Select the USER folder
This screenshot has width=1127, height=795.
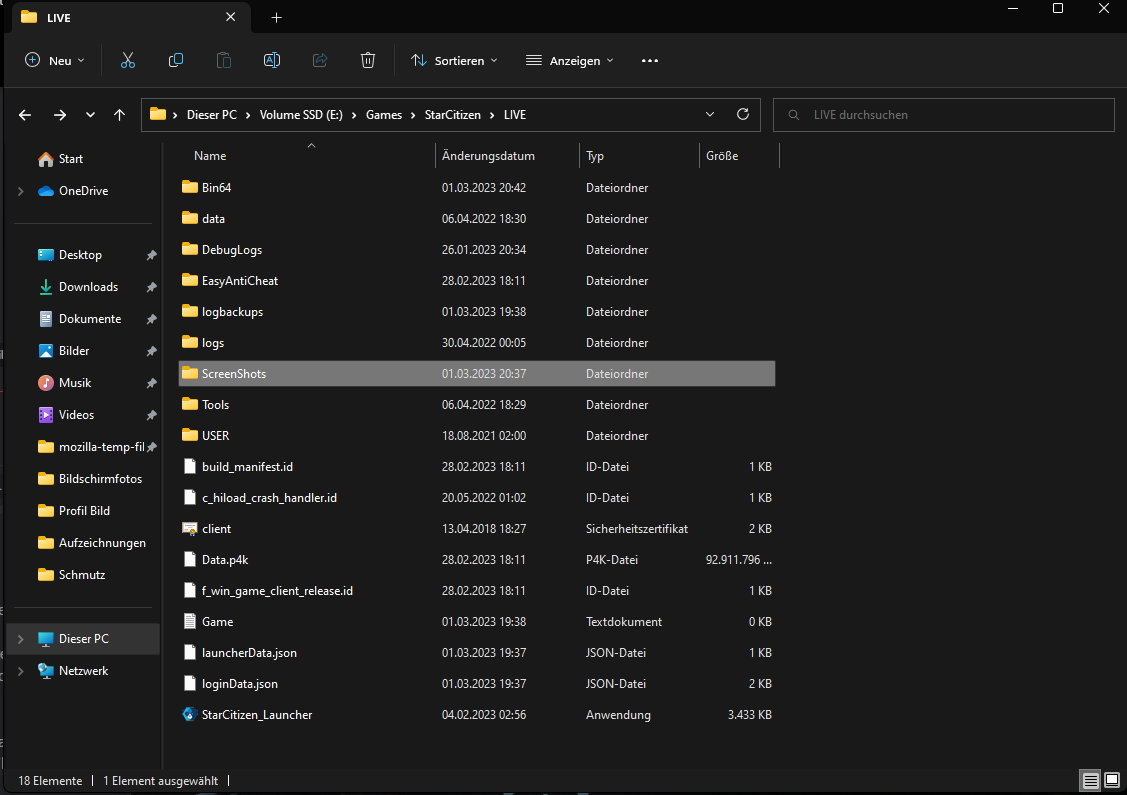point(477,436)
